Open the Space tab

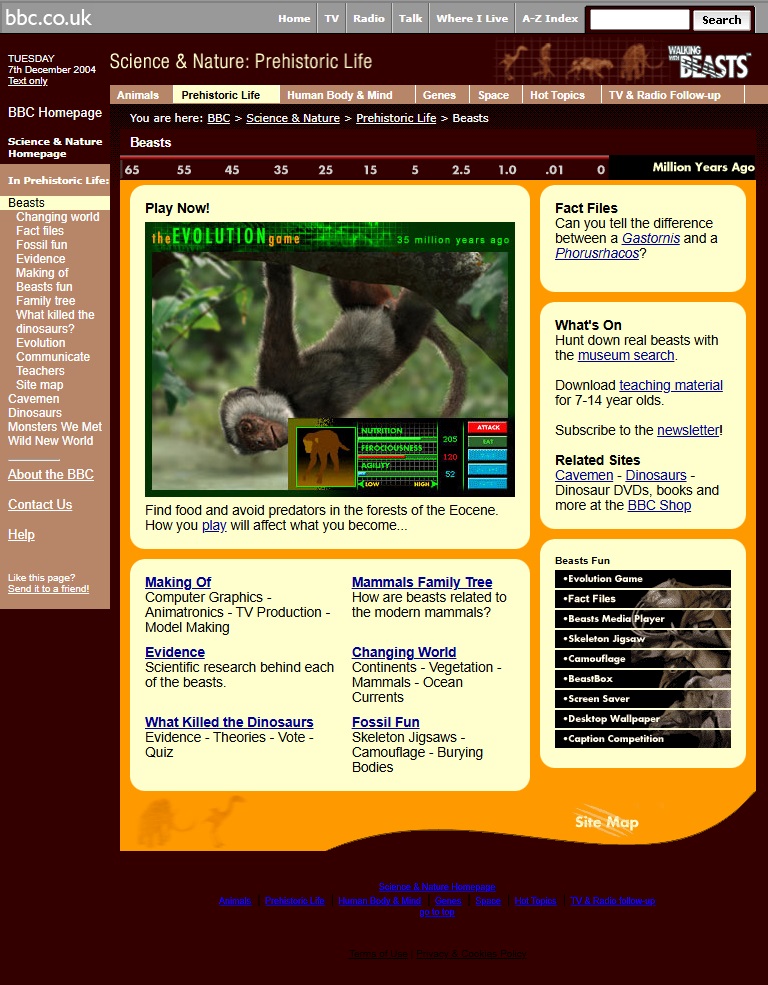click(494, 95)
